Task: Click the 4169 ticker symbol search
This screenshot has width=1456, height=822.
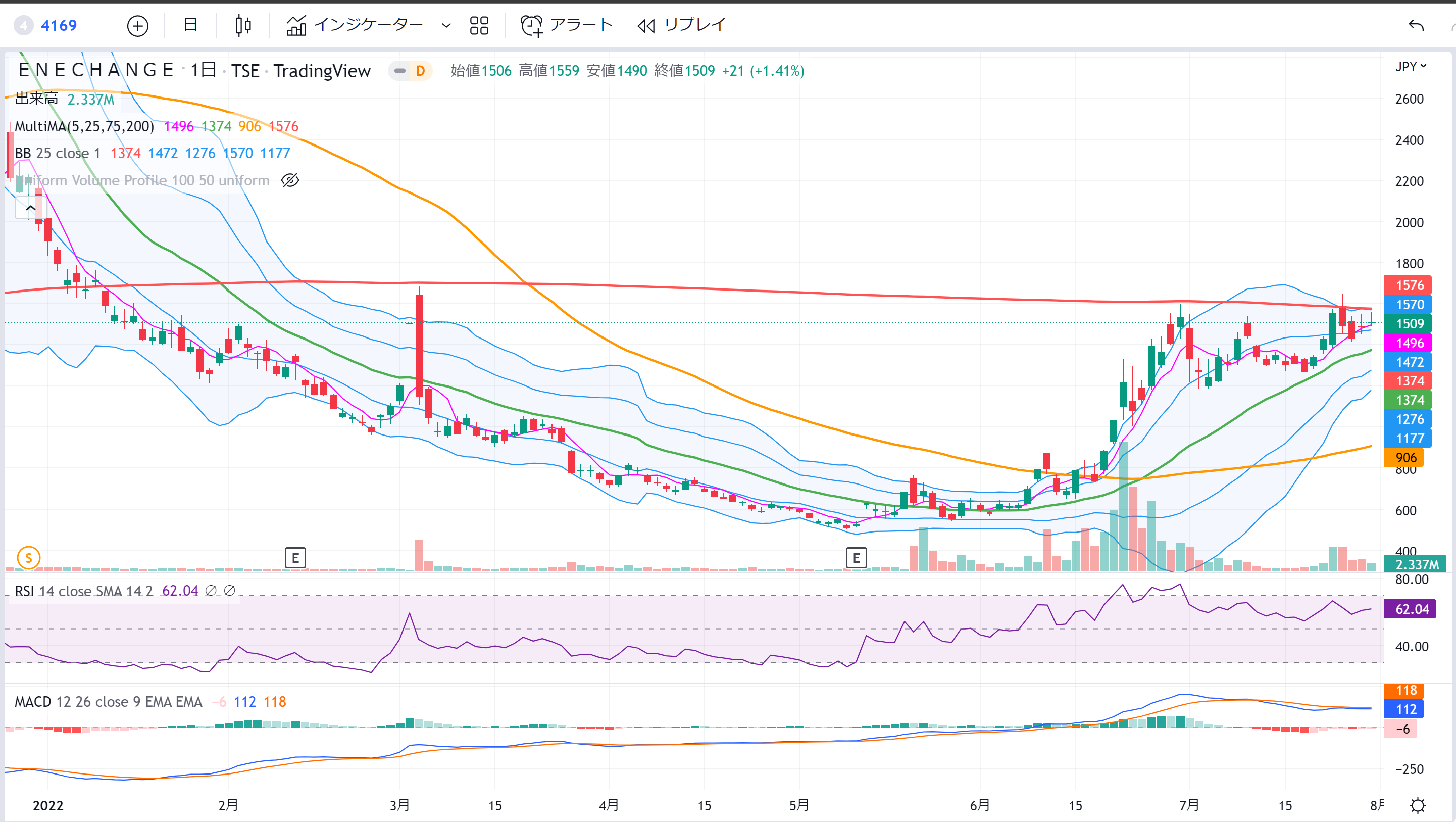Action: [58, 25]
